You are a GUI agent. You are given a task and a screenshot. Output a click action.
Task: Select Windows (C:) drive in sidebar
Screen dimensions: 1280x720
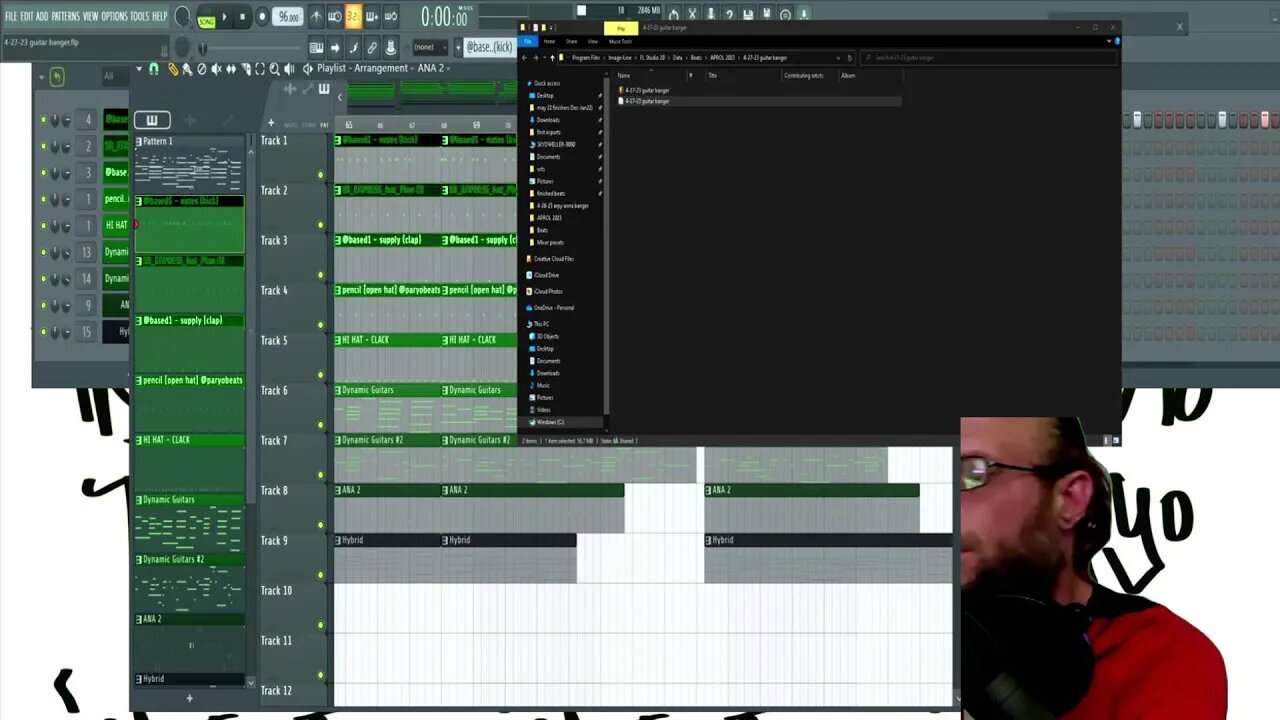click(550, 422)
